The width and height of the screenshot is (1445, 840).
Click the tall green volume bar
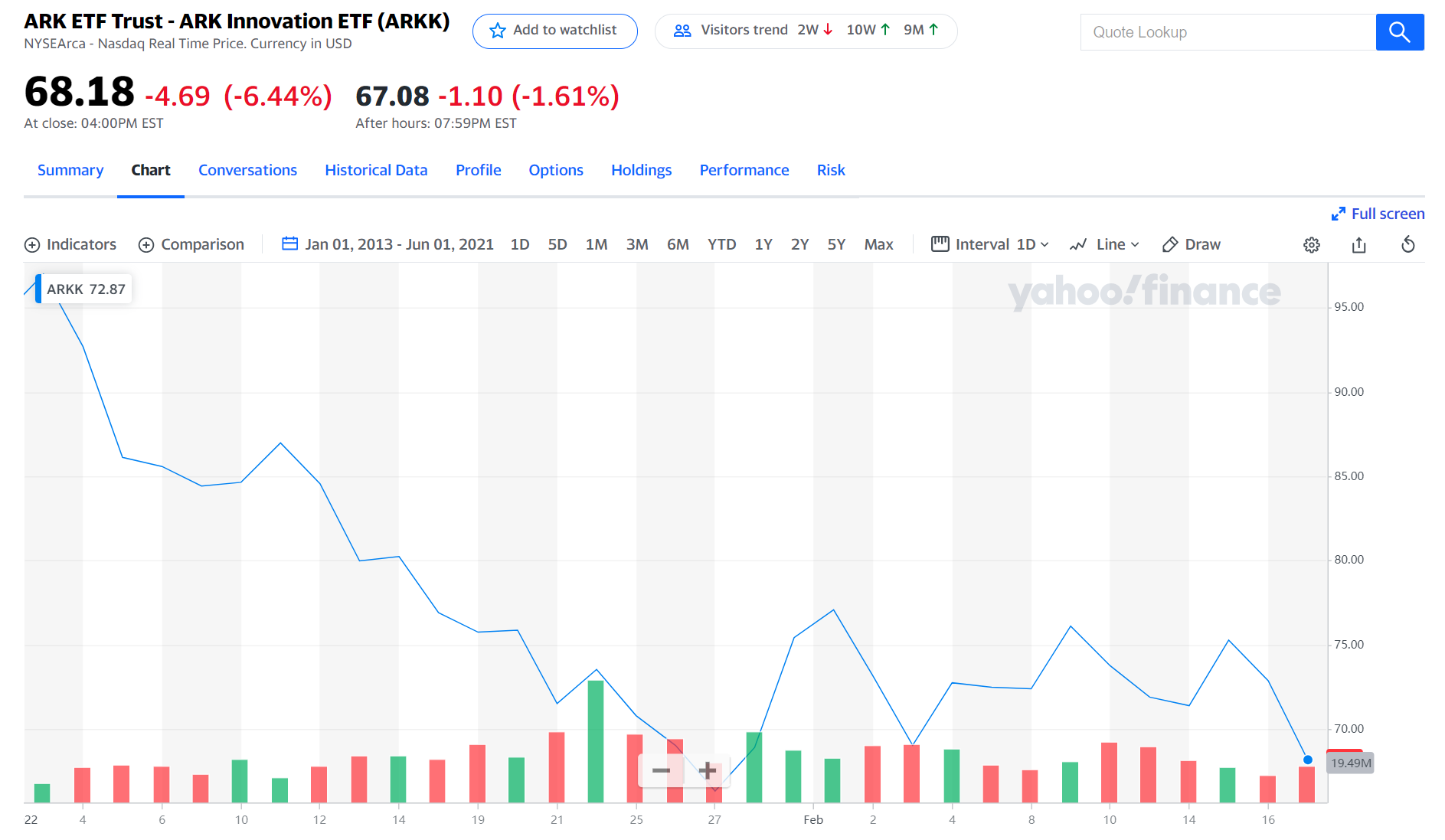596,740
